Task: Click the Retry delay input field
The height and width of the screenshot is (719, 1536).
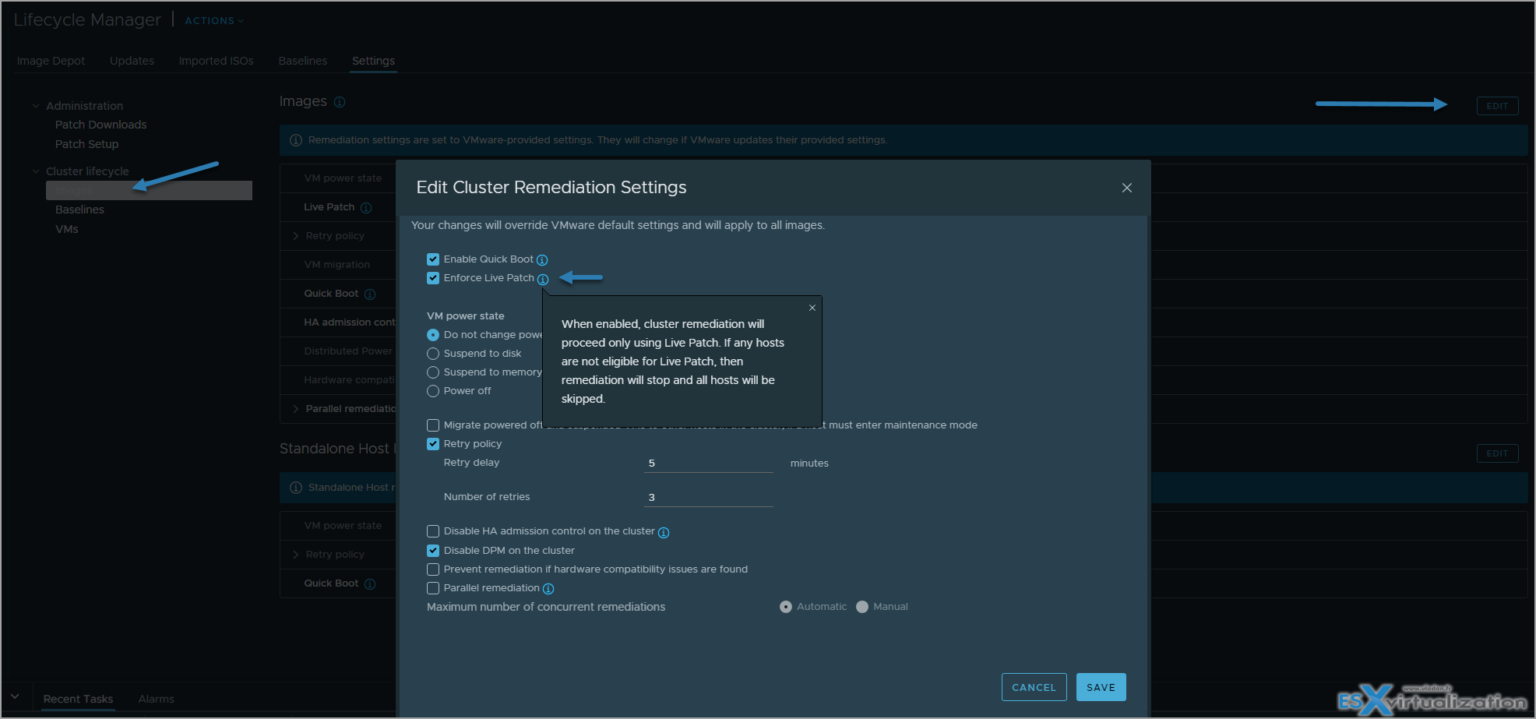Action: (x=708, y=462)
